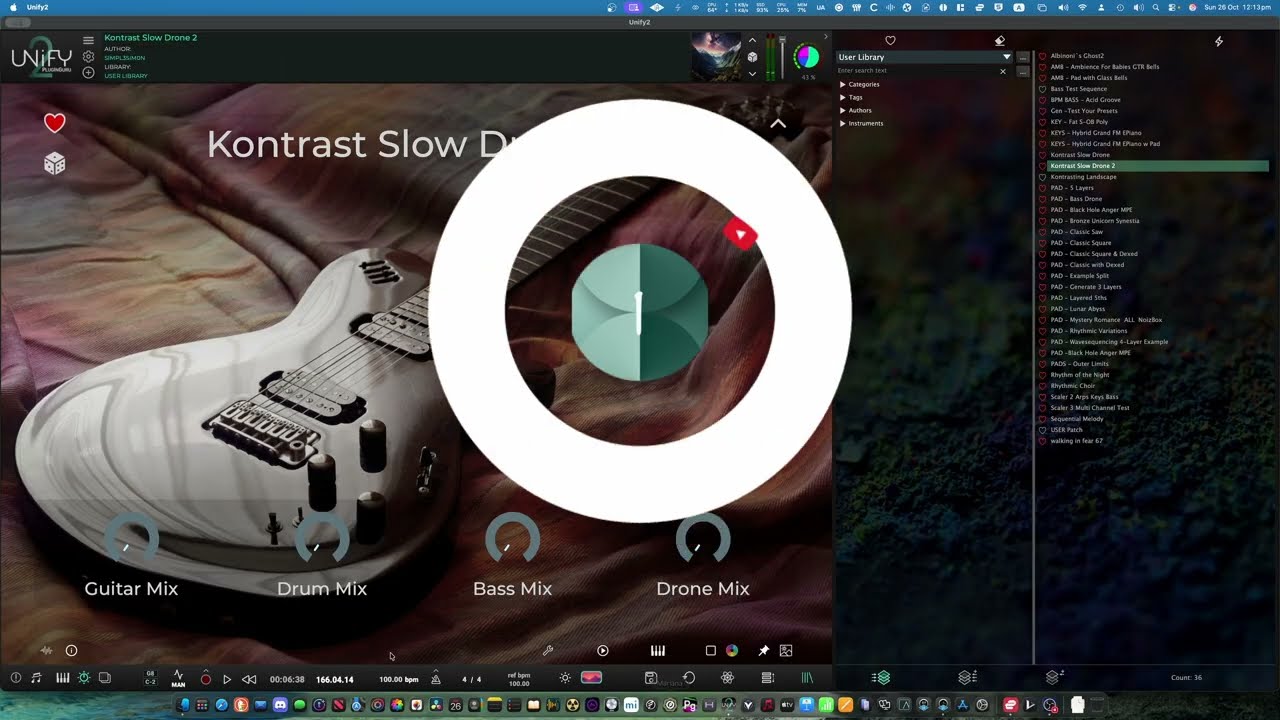1280x720 pixels.
Task: Click the stacked list view icon in footer
Action: pos(768,678)
